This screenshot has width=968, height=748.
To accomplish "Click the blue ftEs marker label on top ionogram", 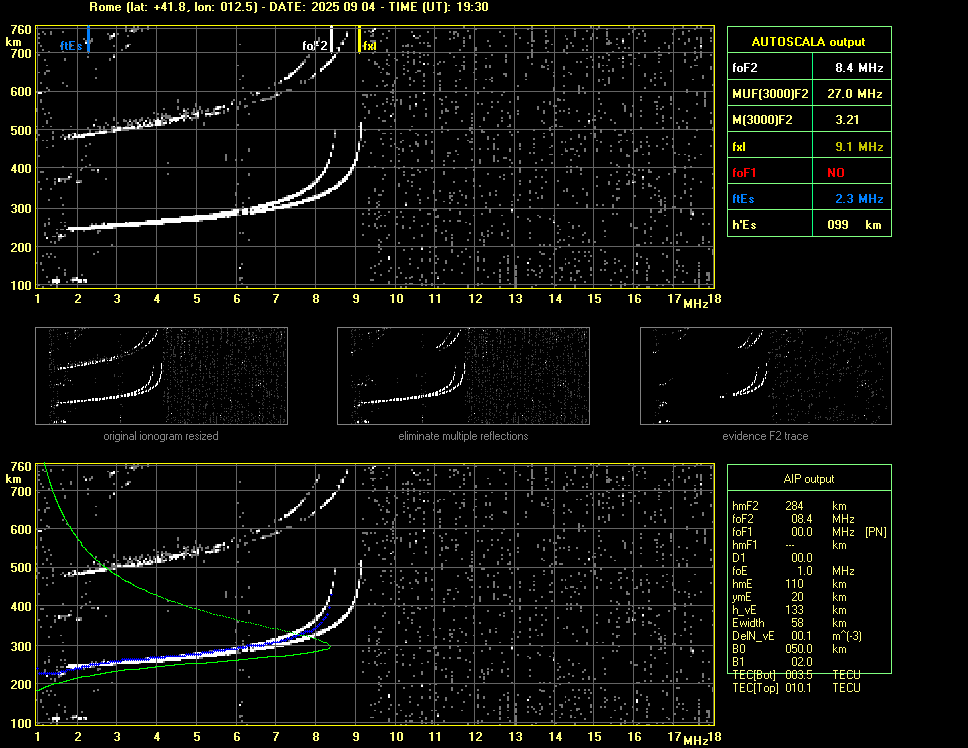I will [x=71, y=46].
